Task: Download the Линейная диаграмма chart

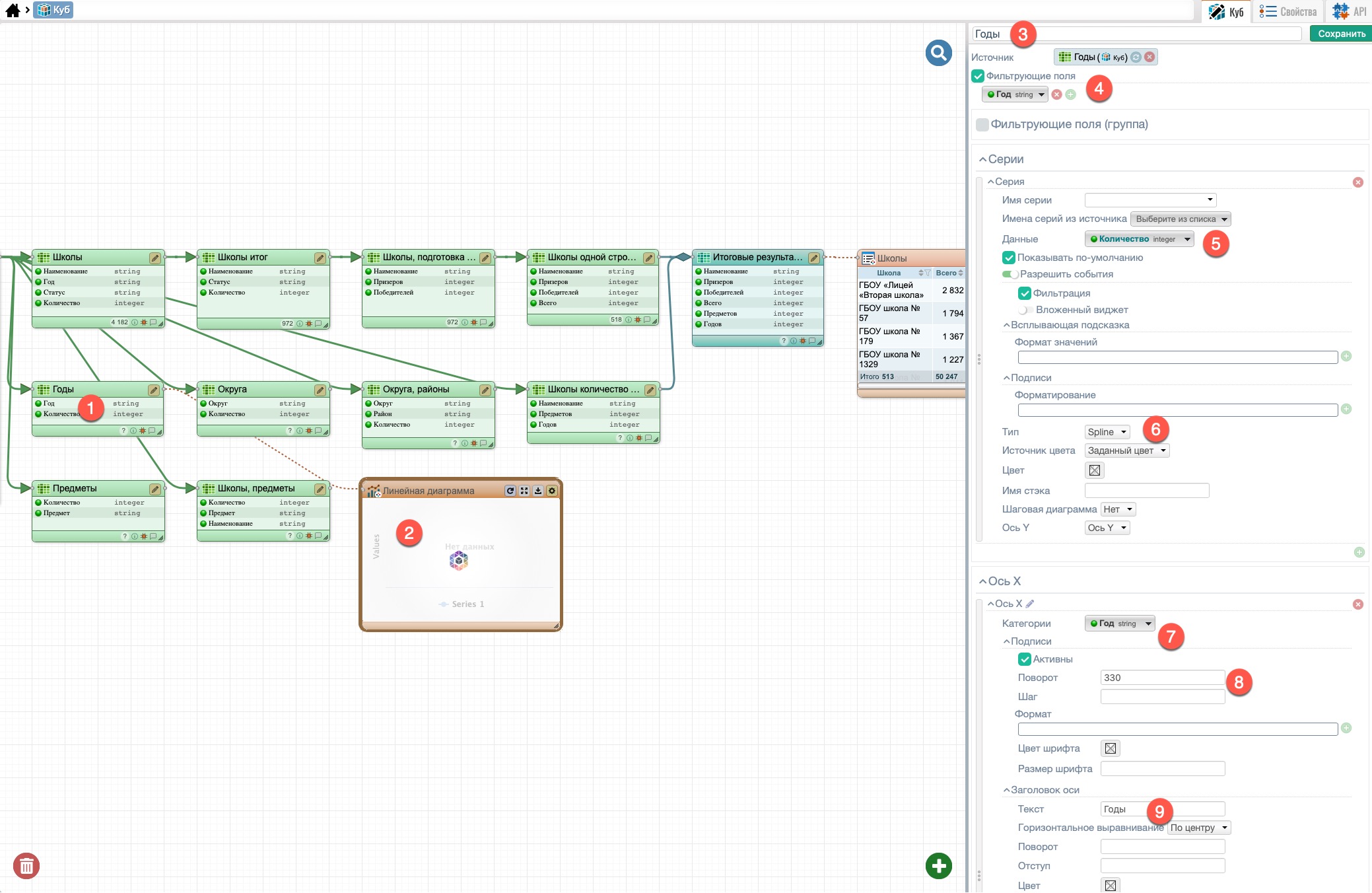Action: point(538,491)
